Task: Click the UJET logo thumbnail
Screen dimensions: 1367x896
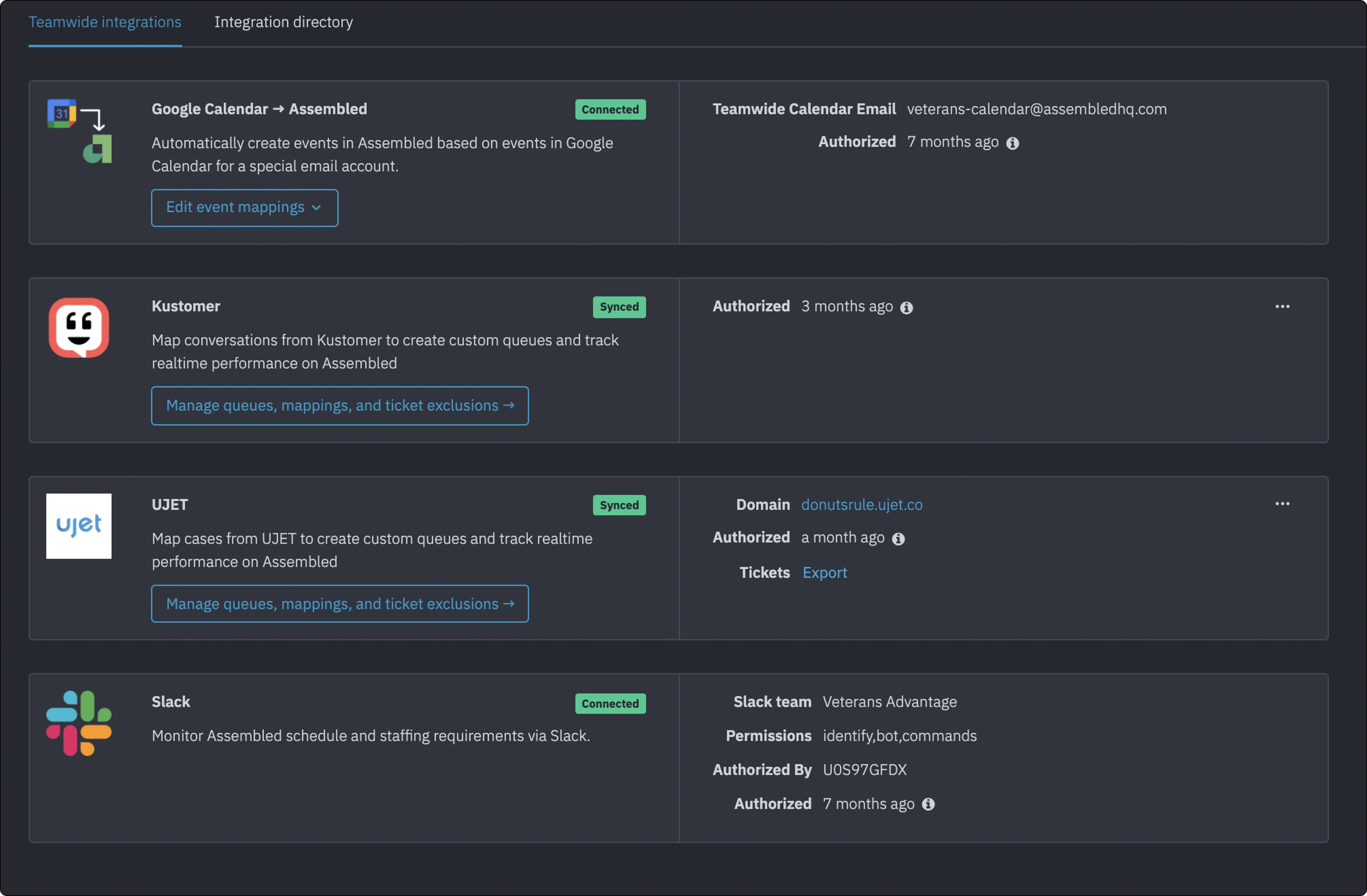Action: click(79, 526)
